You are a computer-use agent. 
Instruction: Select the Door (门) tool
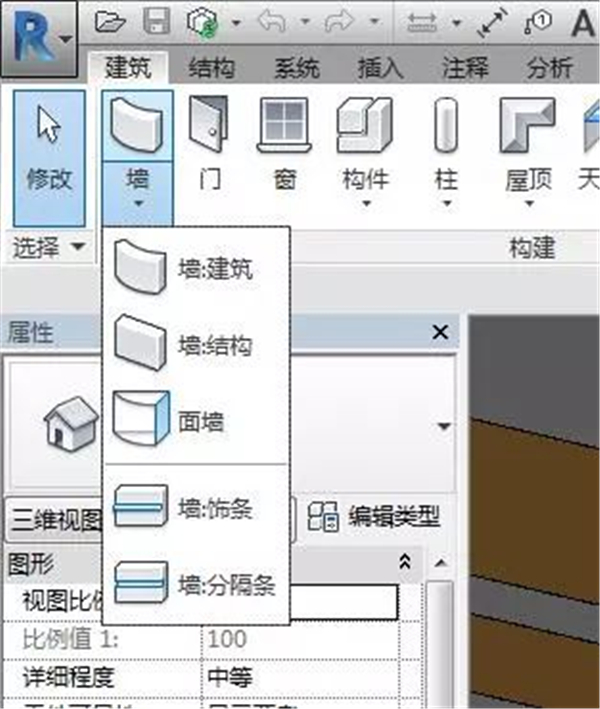pyautogui.click(x=209, y=145)
